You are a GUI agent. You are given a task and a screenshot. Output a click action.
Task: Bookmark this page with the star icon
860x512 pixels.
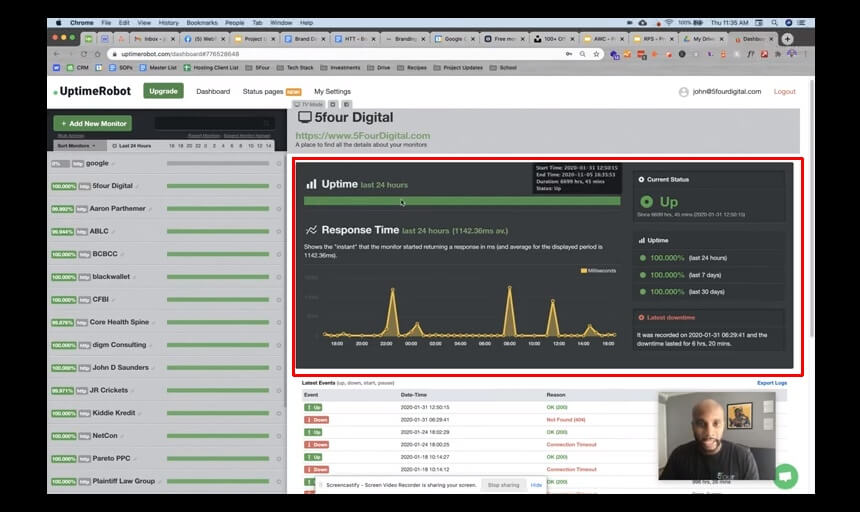click(596, 54)
